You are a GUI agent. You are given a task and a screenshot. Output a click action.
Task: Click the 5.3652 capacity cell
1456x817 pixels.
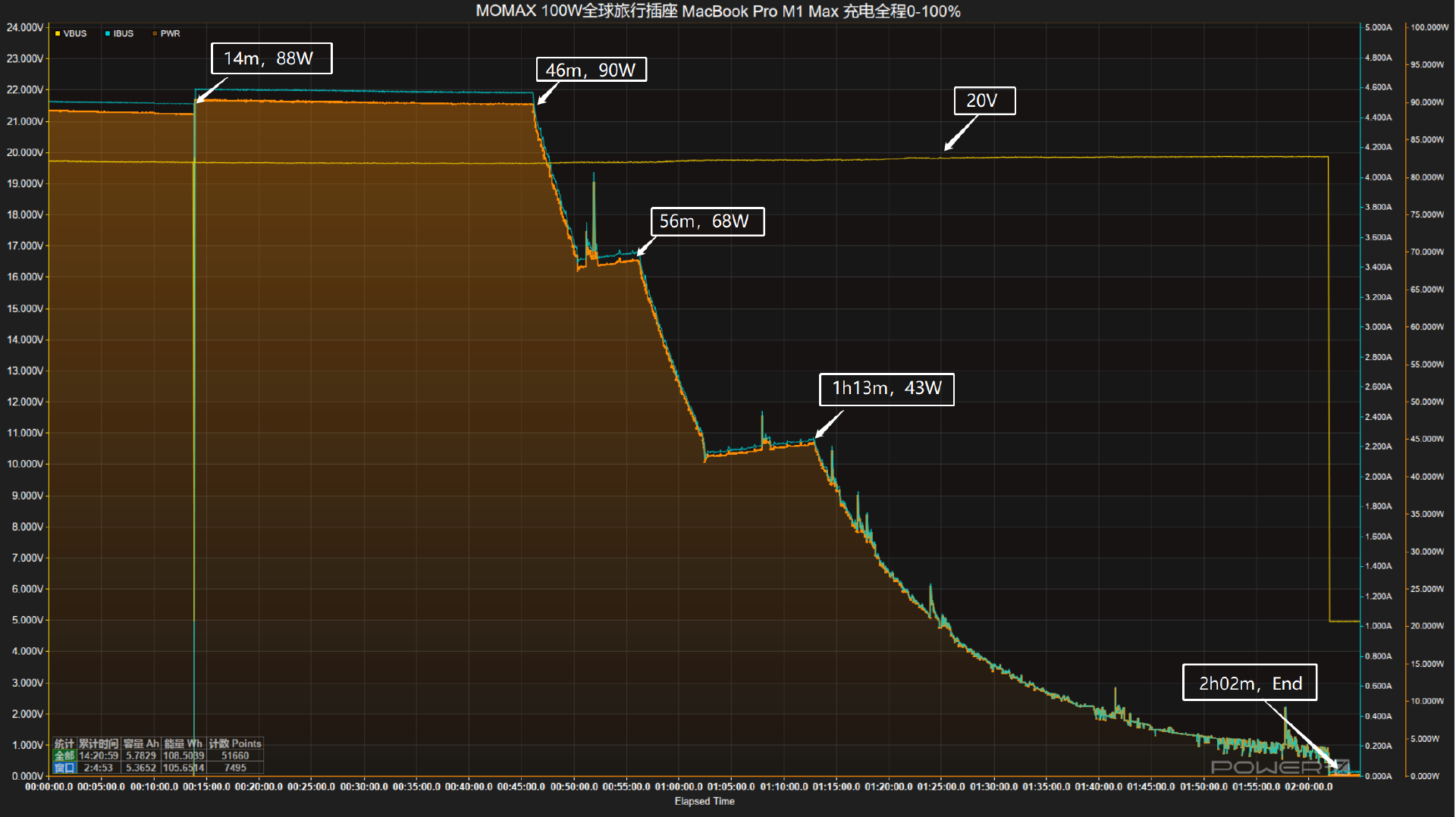pos(141,768)
